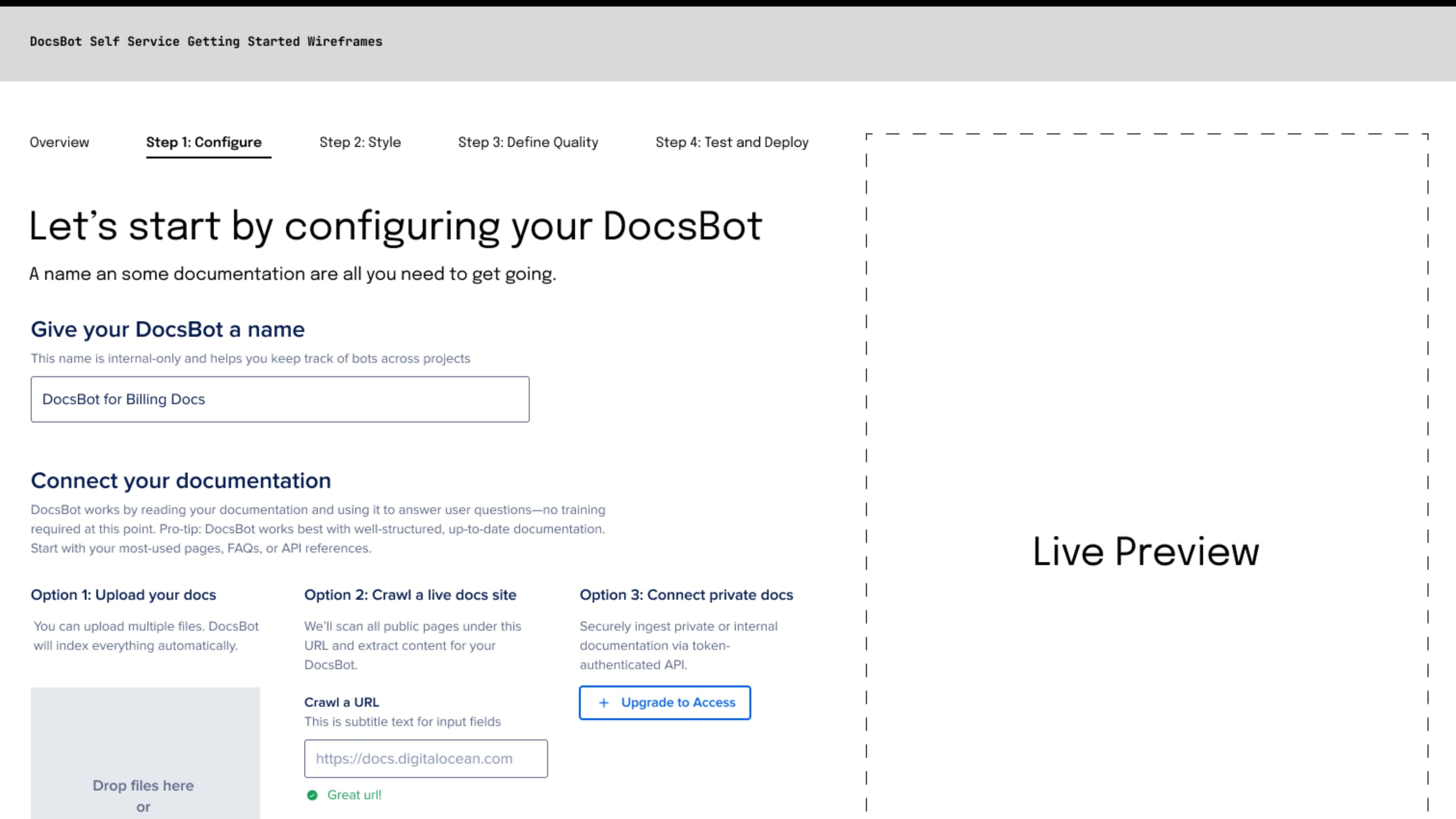1456x819 pixels.
Task: Click 'A name an some documentation' subtitle
Action: point(293,274)
